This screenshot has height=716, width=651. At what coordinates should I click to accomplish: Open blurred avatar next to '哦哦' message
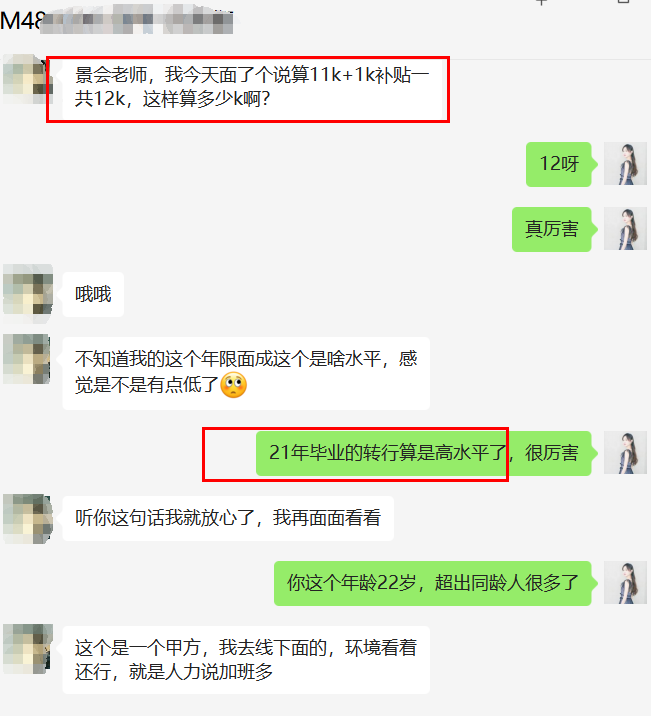point(28,293)
